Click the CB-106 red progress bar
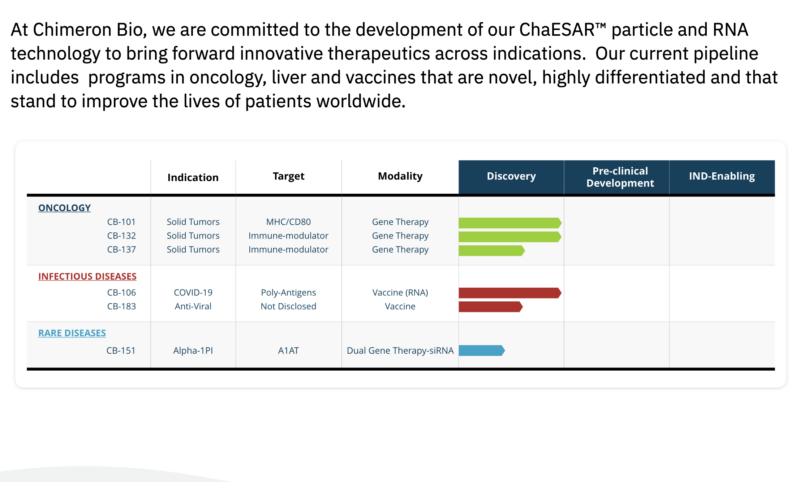The width and height of the screenshot is (800, 482). [510, 293]
